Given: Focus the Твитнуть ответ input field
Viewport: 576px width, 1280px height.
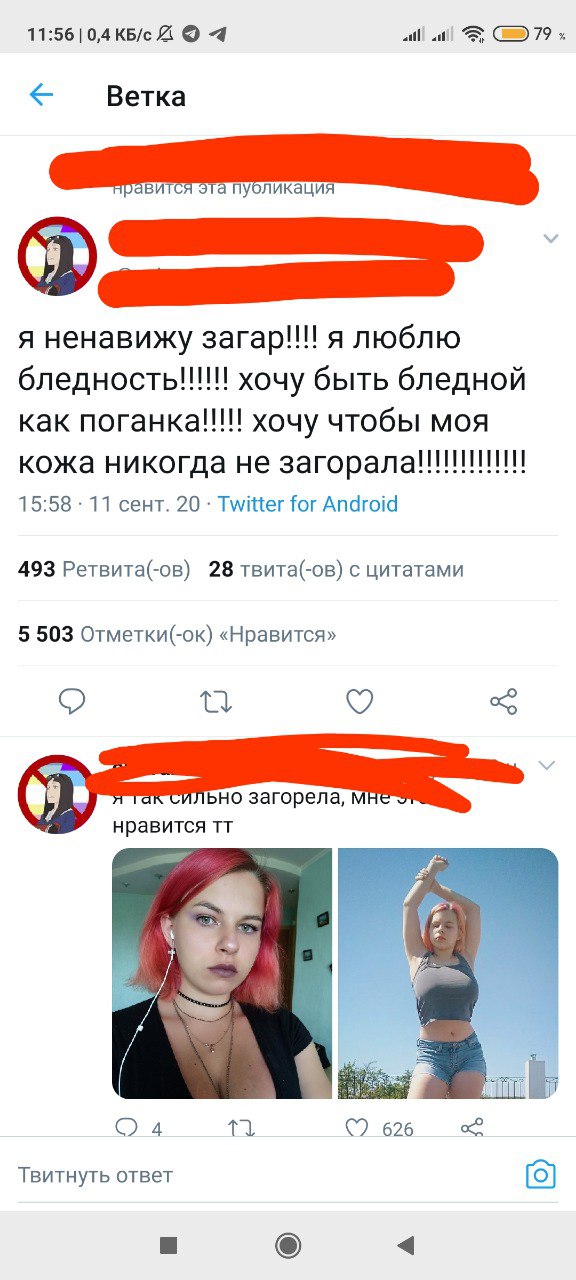Looking at the screenshot, I should click(x=265, y=1175).
